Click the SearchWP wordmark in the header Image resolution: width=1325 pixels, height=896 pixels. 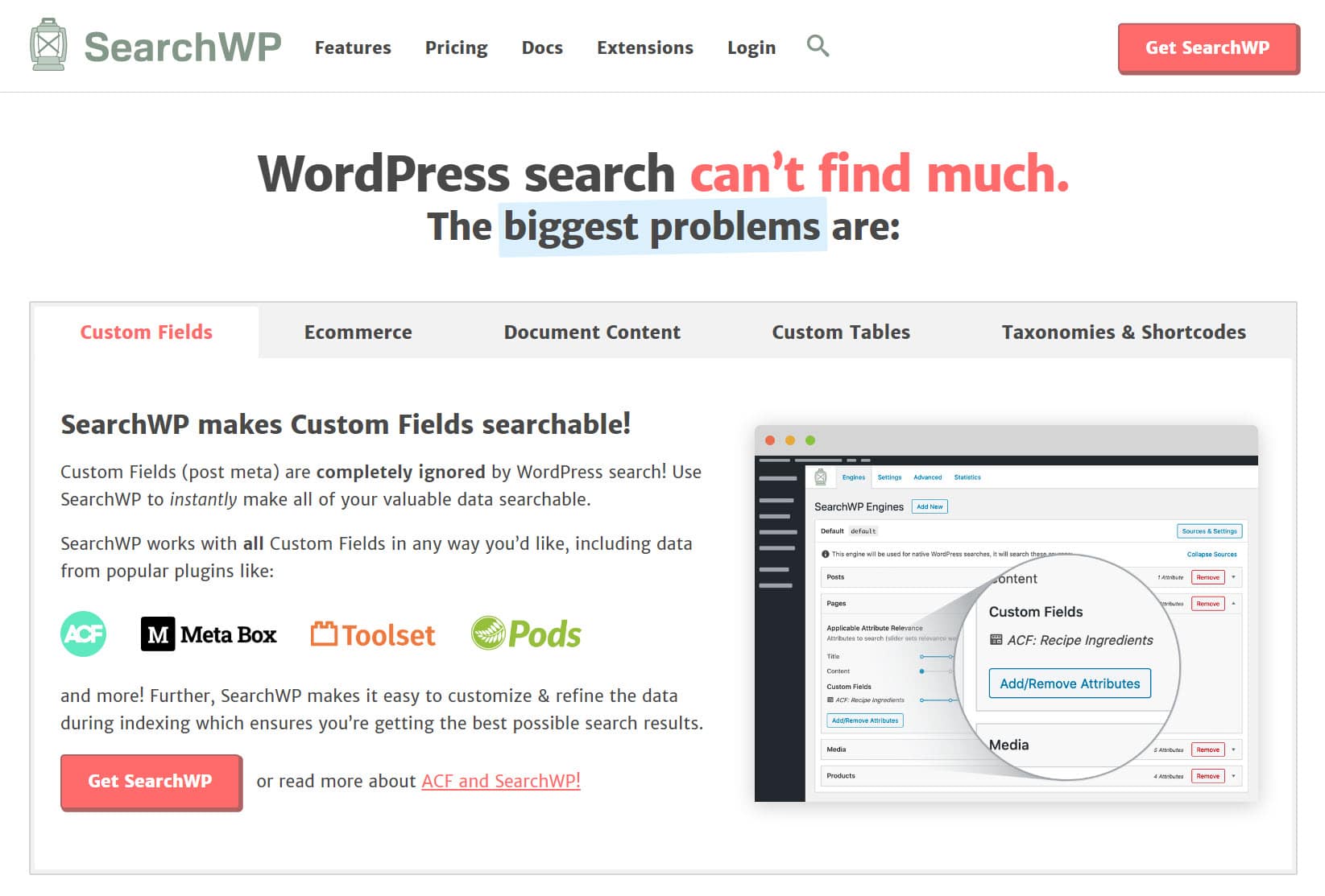point(183,47)
